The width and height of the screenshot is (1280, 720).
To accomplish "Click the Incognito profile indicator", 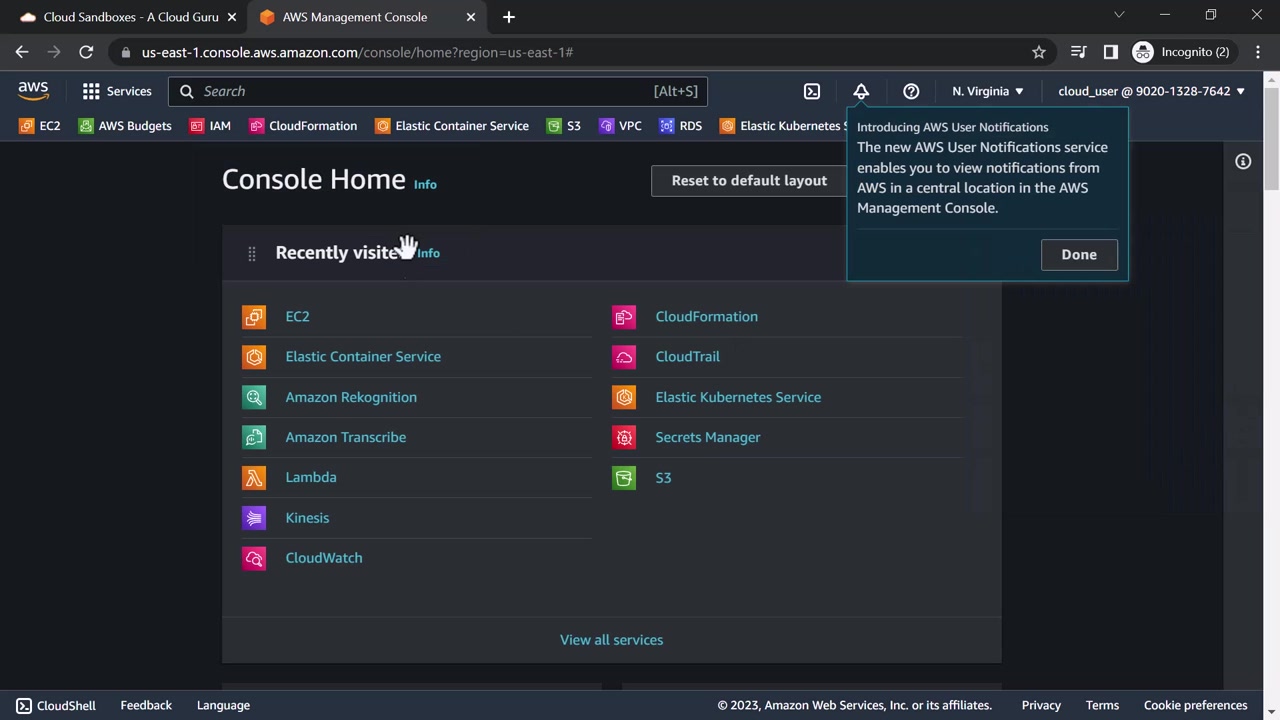I will click(1182, 52).
